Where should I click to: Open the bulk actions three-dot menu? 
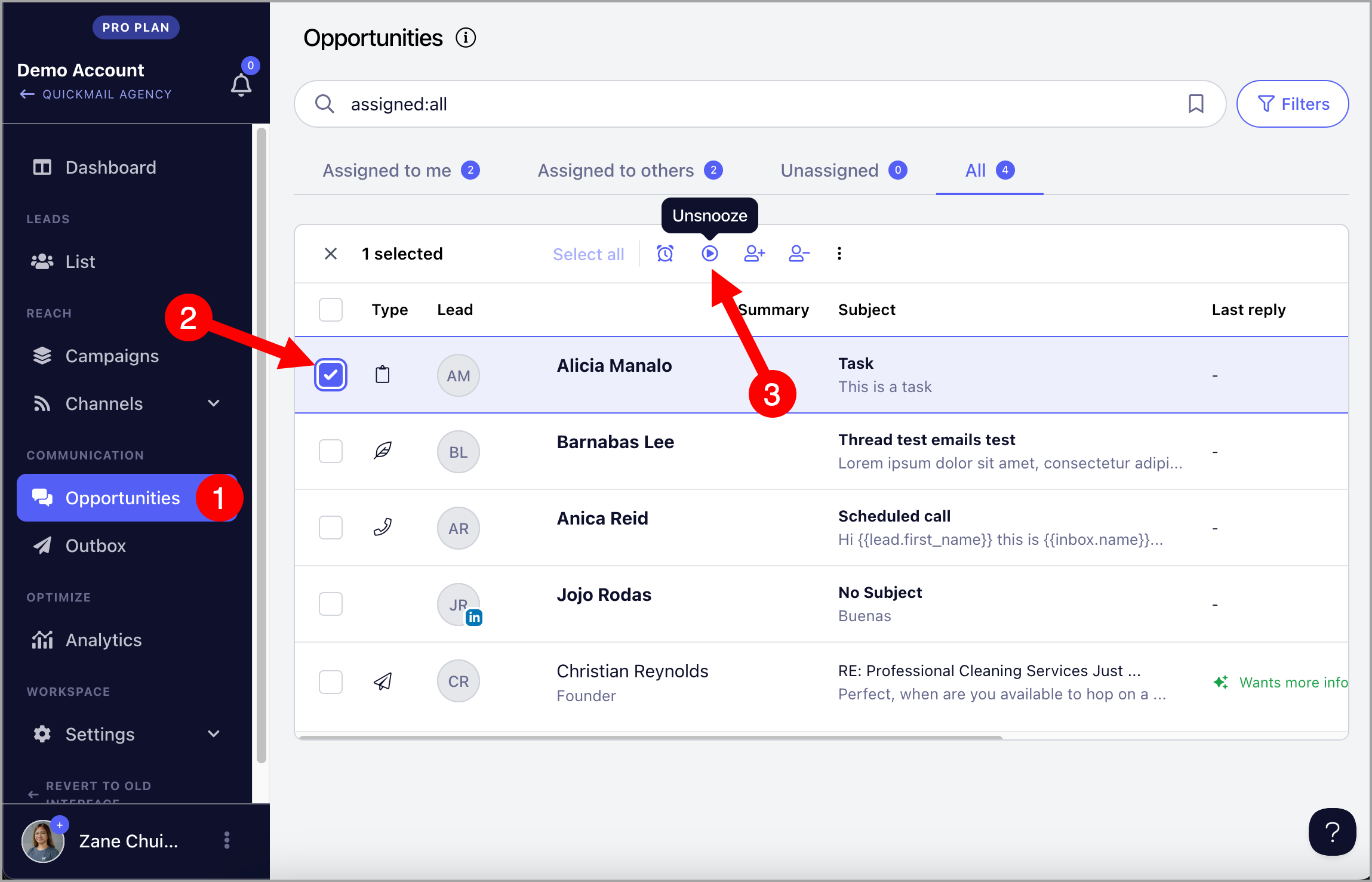(839, 254)
